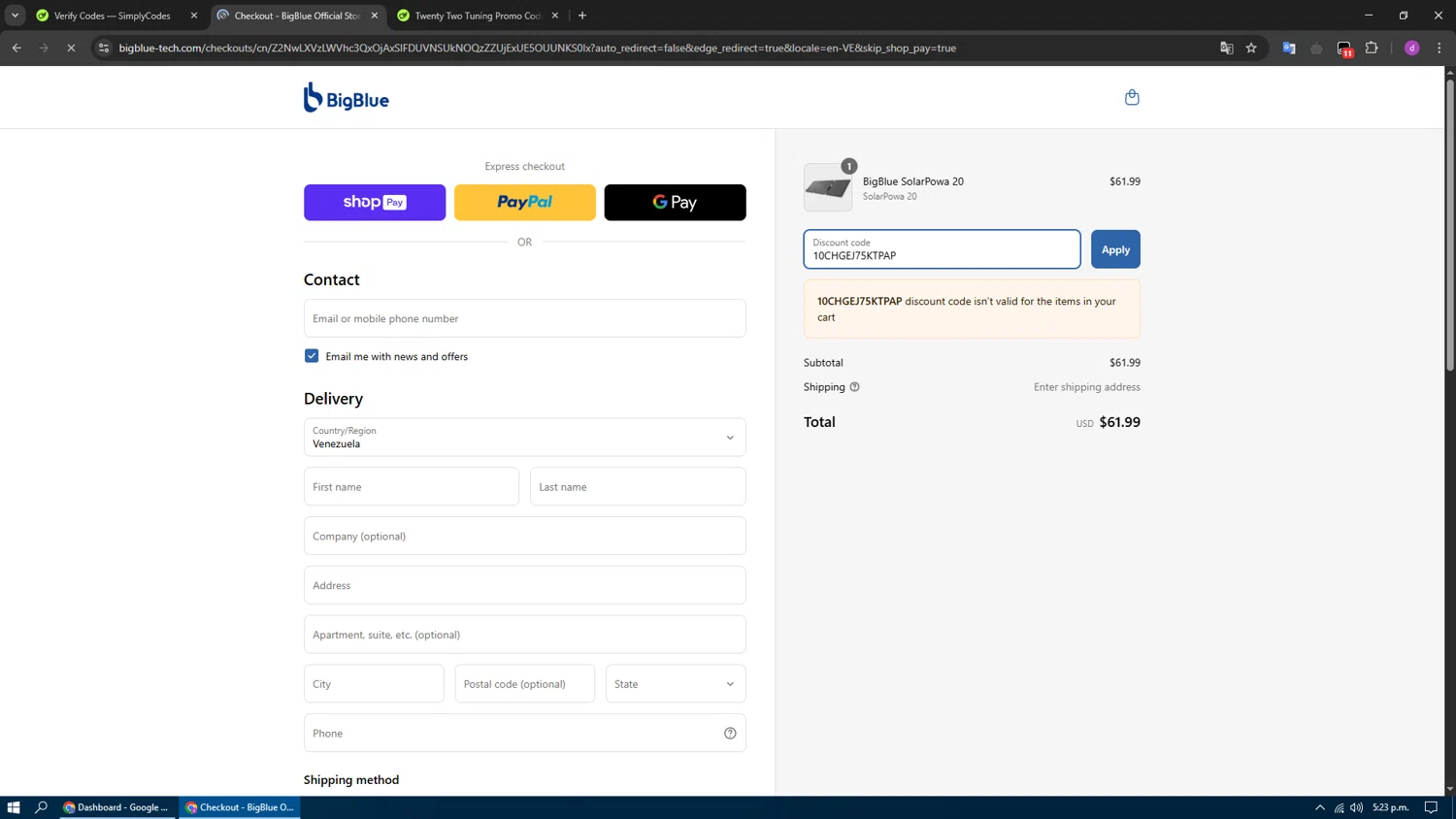Image resolution: width=1456 pixels, height=819 pixels.
Task: Click the BigBlue SolarPowa 20 product name
Action: 913,181
